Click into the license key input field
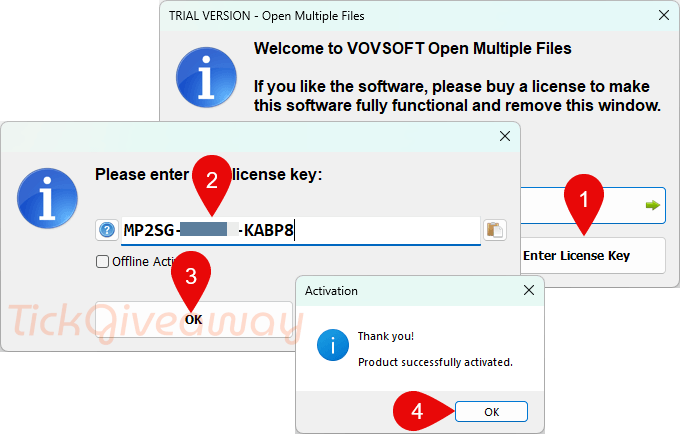 pyautogui.click(x=301, y=230)
